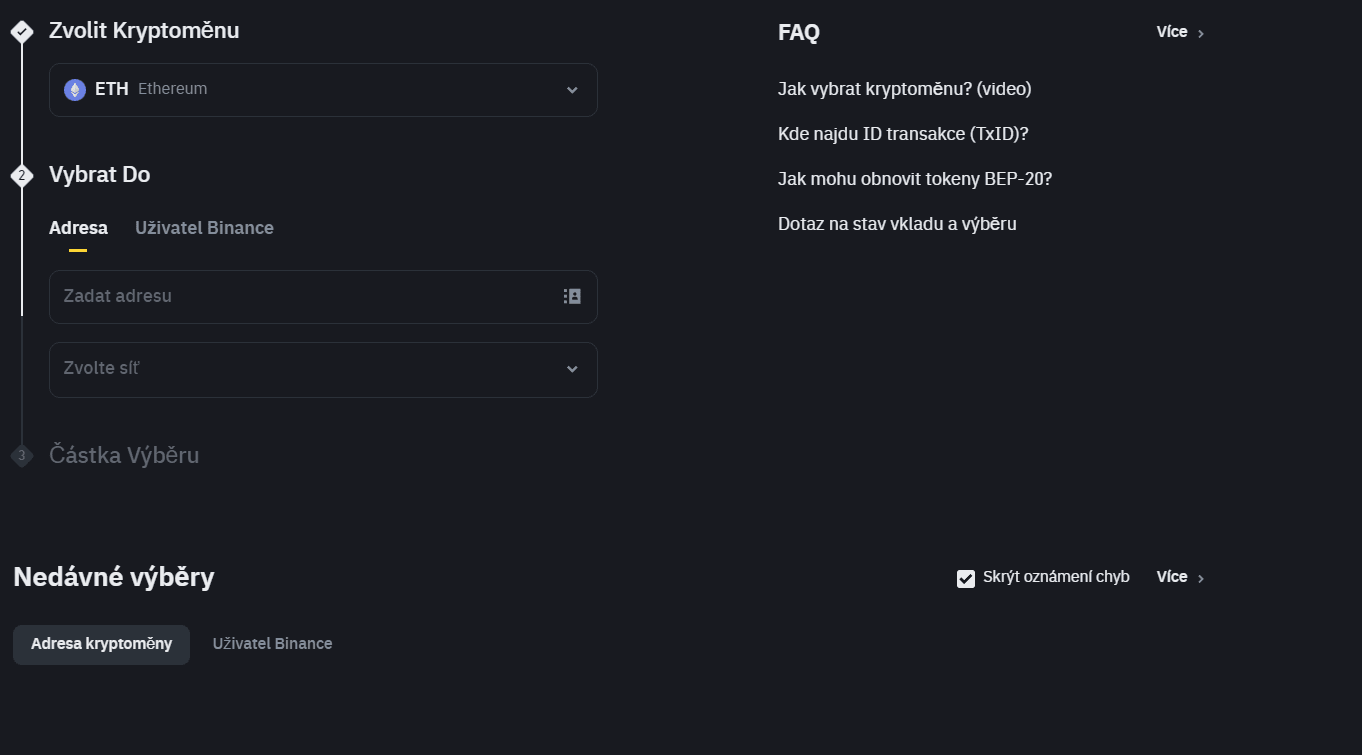Switch filter to Uživatel Binance
The width and height of the screenshot is (1362, 755).
272,643
